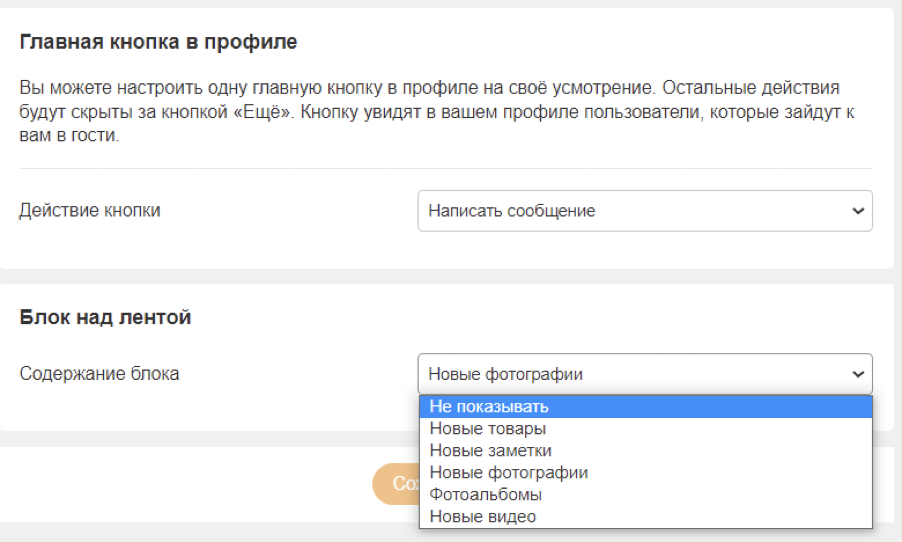
Task: Click the 'Содержание блока' field label
Action: [100, 374]
